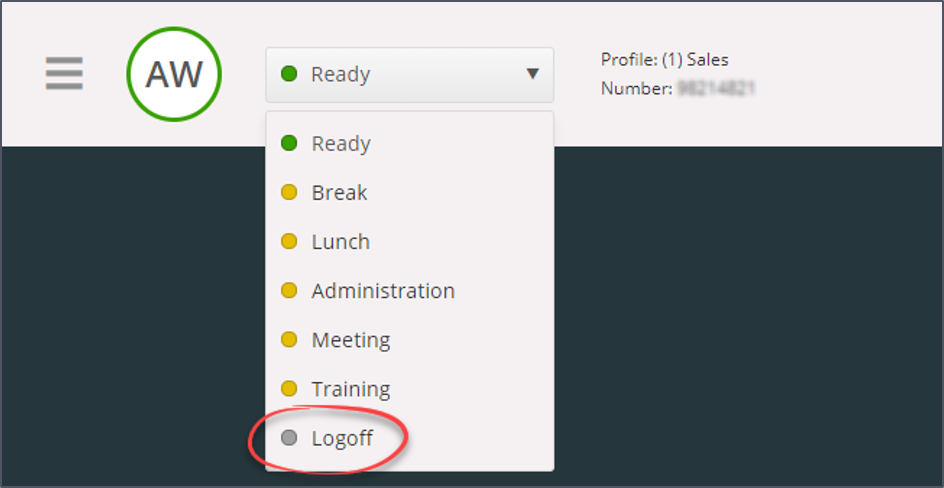Choose Lunch status option
This screenshot has height=488, width=944.
pyautogui.click(x=340, y=242)
